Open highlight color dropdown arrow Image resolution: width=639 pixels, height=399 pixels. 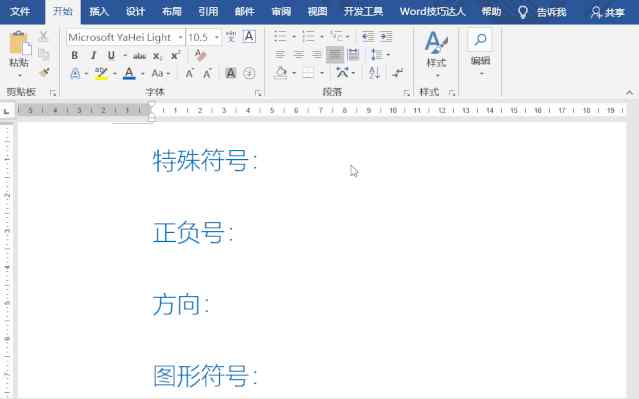[115, 74]
